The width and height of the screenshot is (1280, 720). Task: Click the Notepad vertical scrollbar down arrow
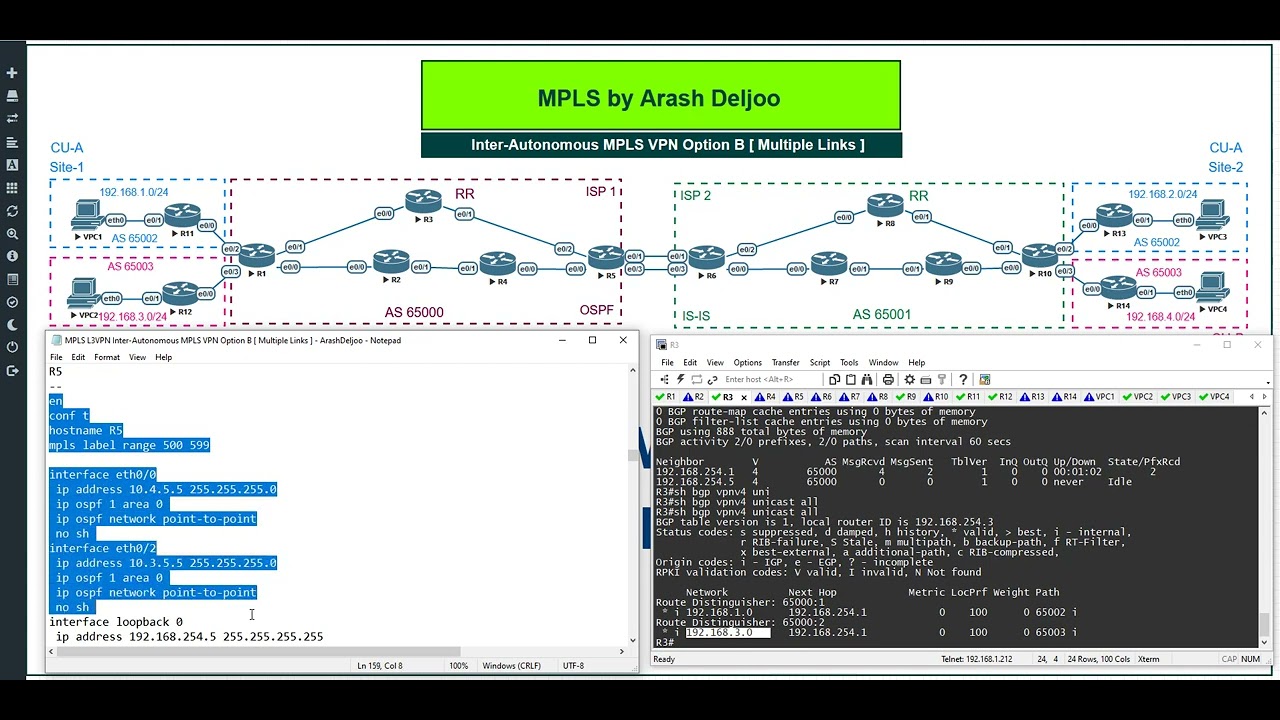point(632,640)
